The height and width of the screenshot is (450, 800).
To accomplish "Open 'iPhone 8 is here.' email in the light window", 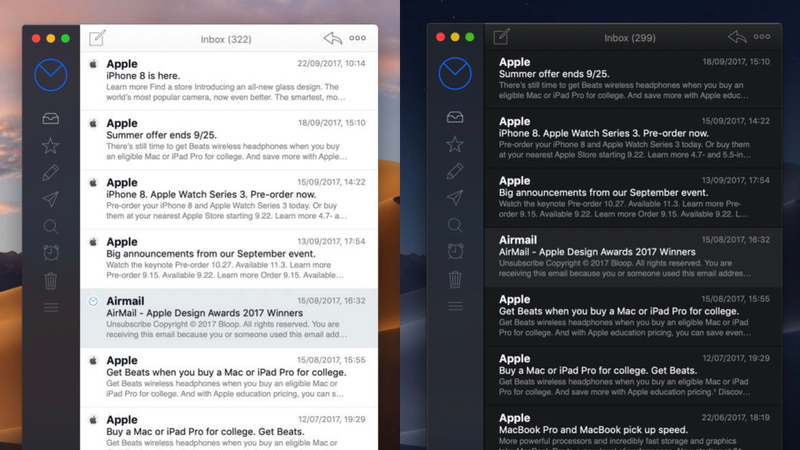I will click(229, 81).
